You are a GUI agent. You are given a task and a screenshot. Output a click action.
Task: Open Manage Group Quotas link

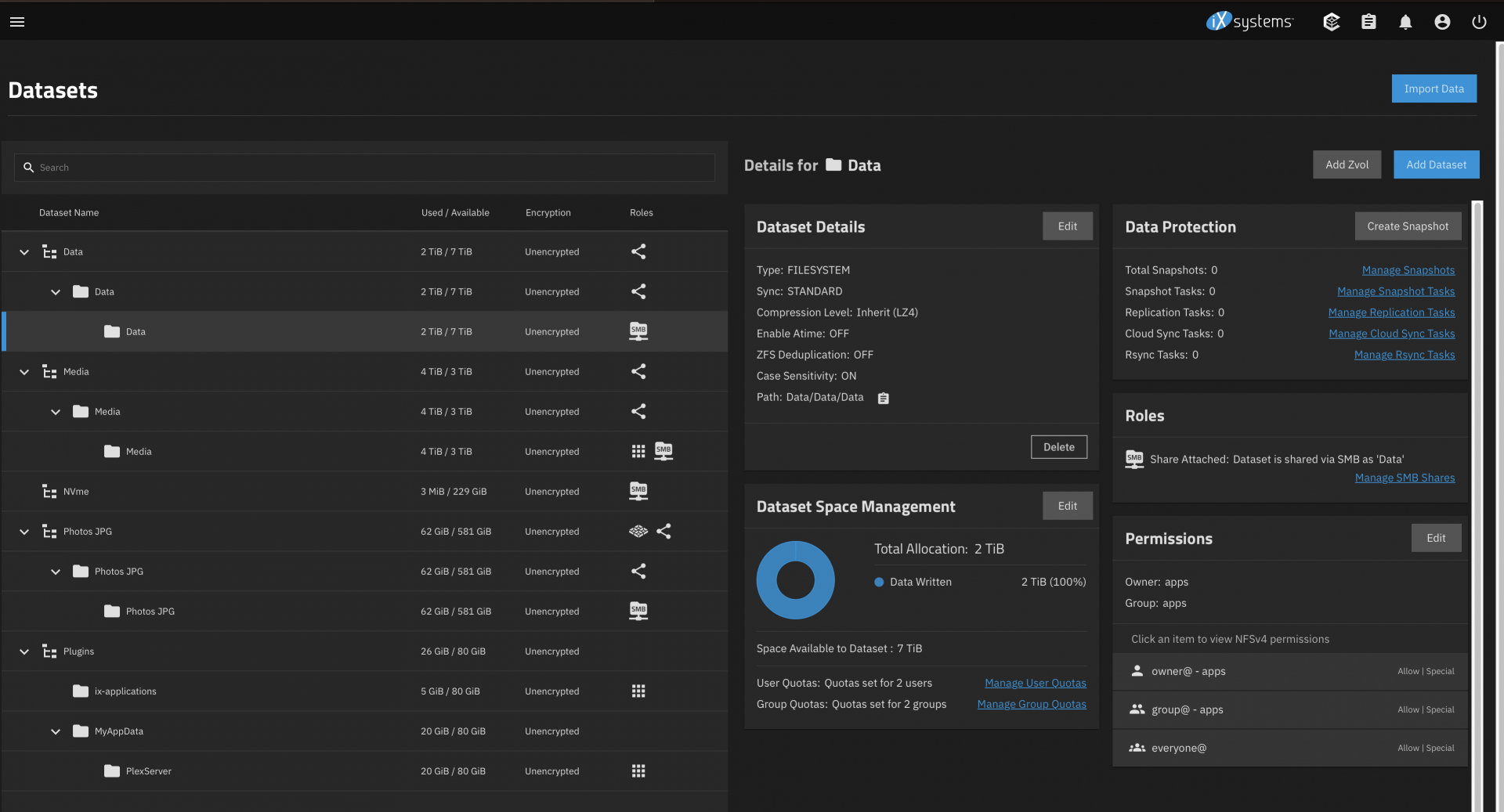coord(1032,704)
